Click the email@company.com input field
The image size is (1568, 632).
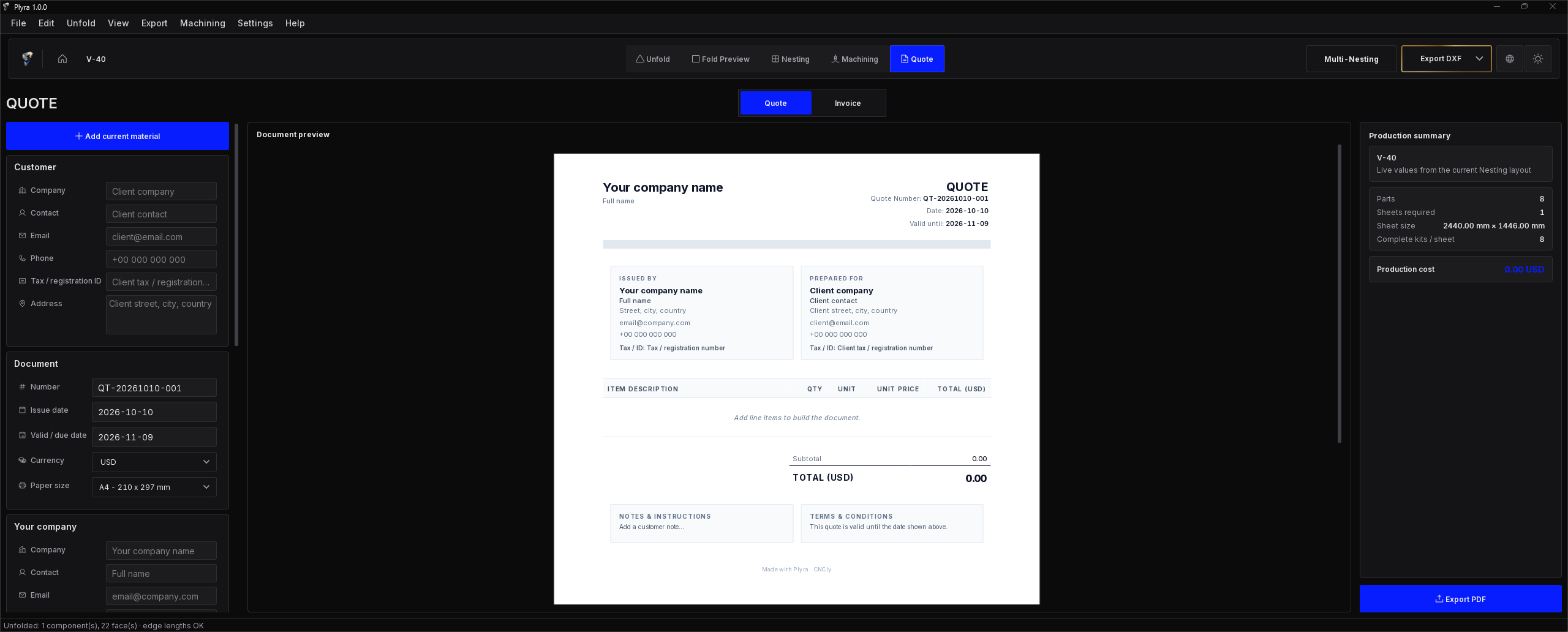point(161,596)
